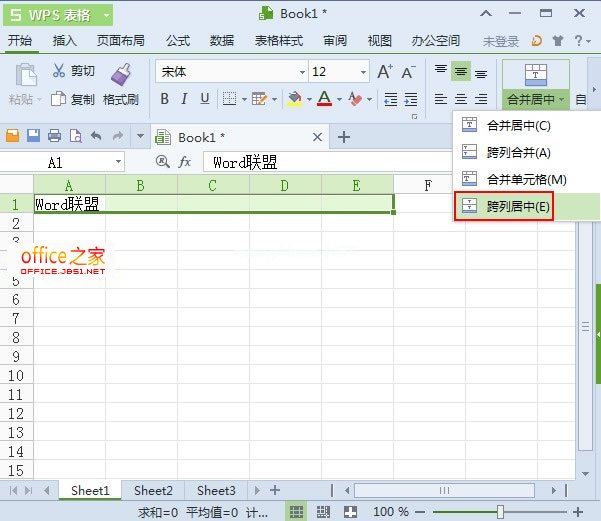This screenshot has width=601, height=521.
Task: Toggle Italic formatting
Action: click(x=185, y=99)
